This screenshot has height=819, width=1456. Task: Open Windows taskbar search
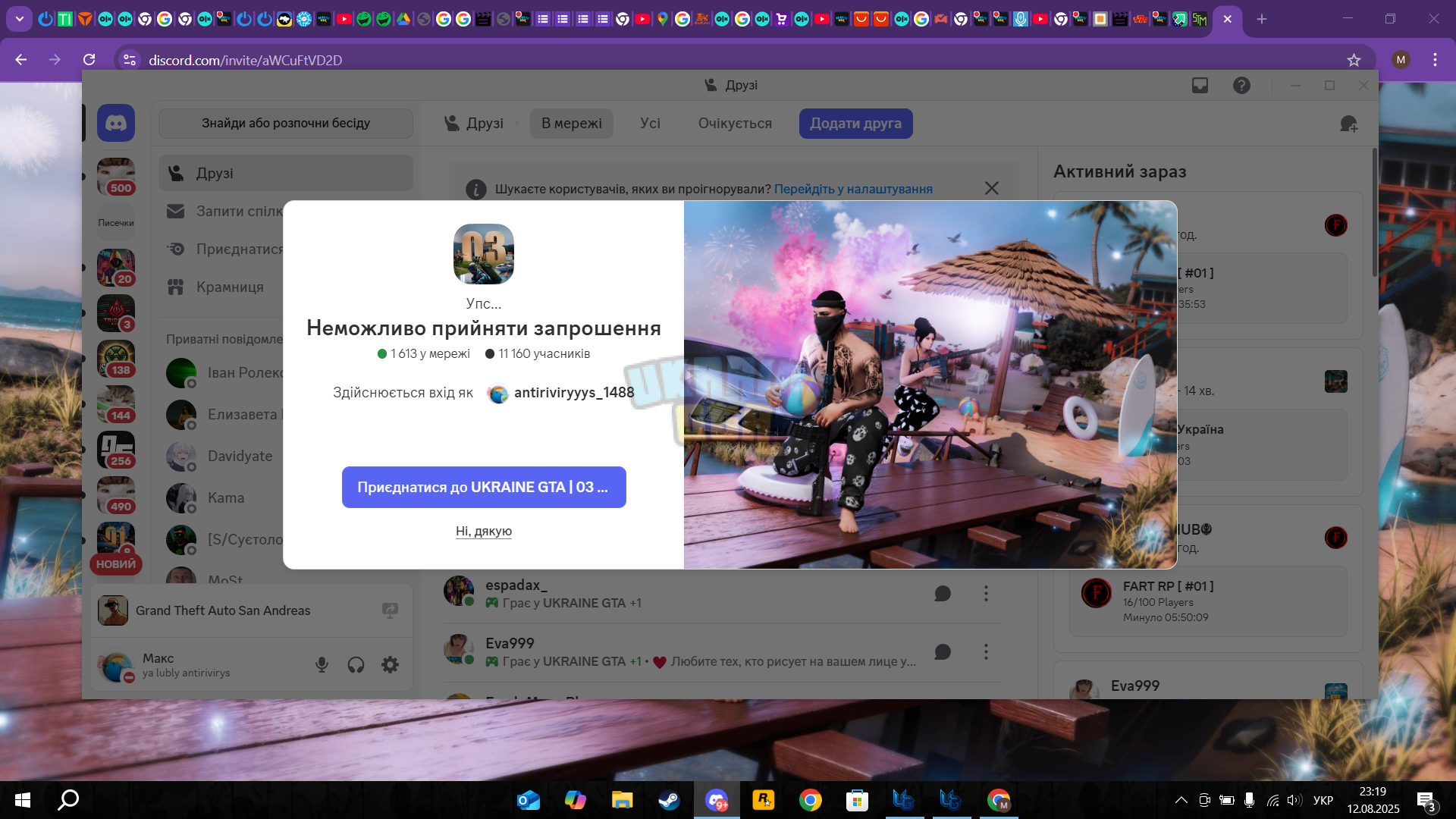[x=69, y=800]
